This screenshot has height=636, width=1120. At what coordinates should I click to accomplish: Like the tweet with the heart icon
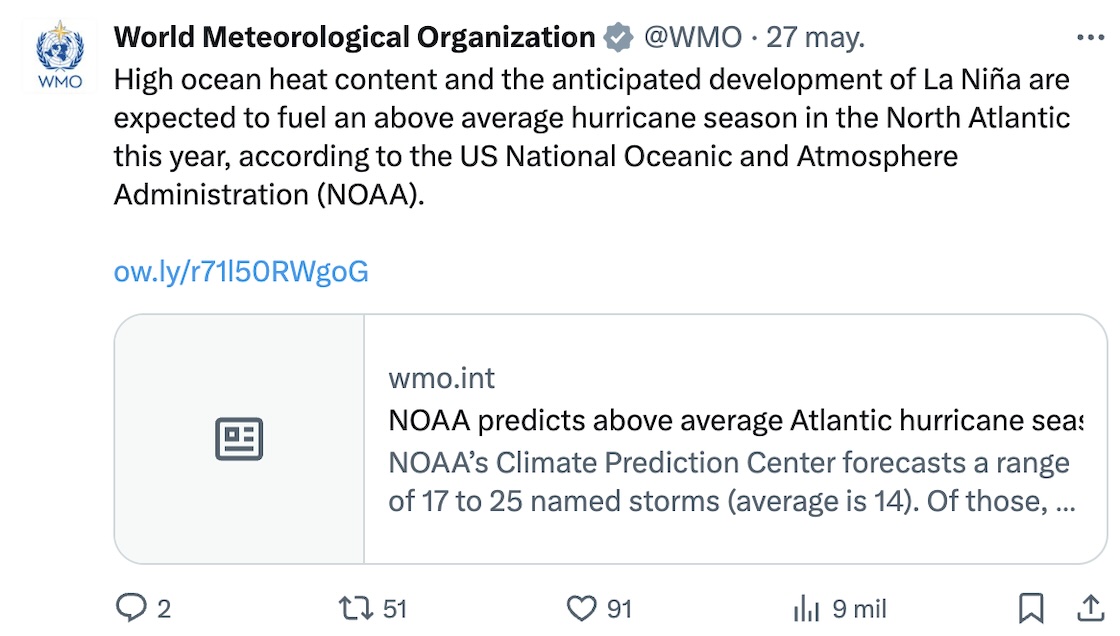[581, 608]
